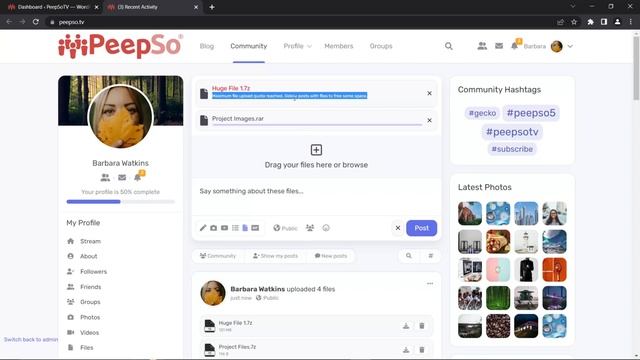The image size is (640, 360).
Task: Open Files in My Profile menu
Action: [x=87, y=348]
